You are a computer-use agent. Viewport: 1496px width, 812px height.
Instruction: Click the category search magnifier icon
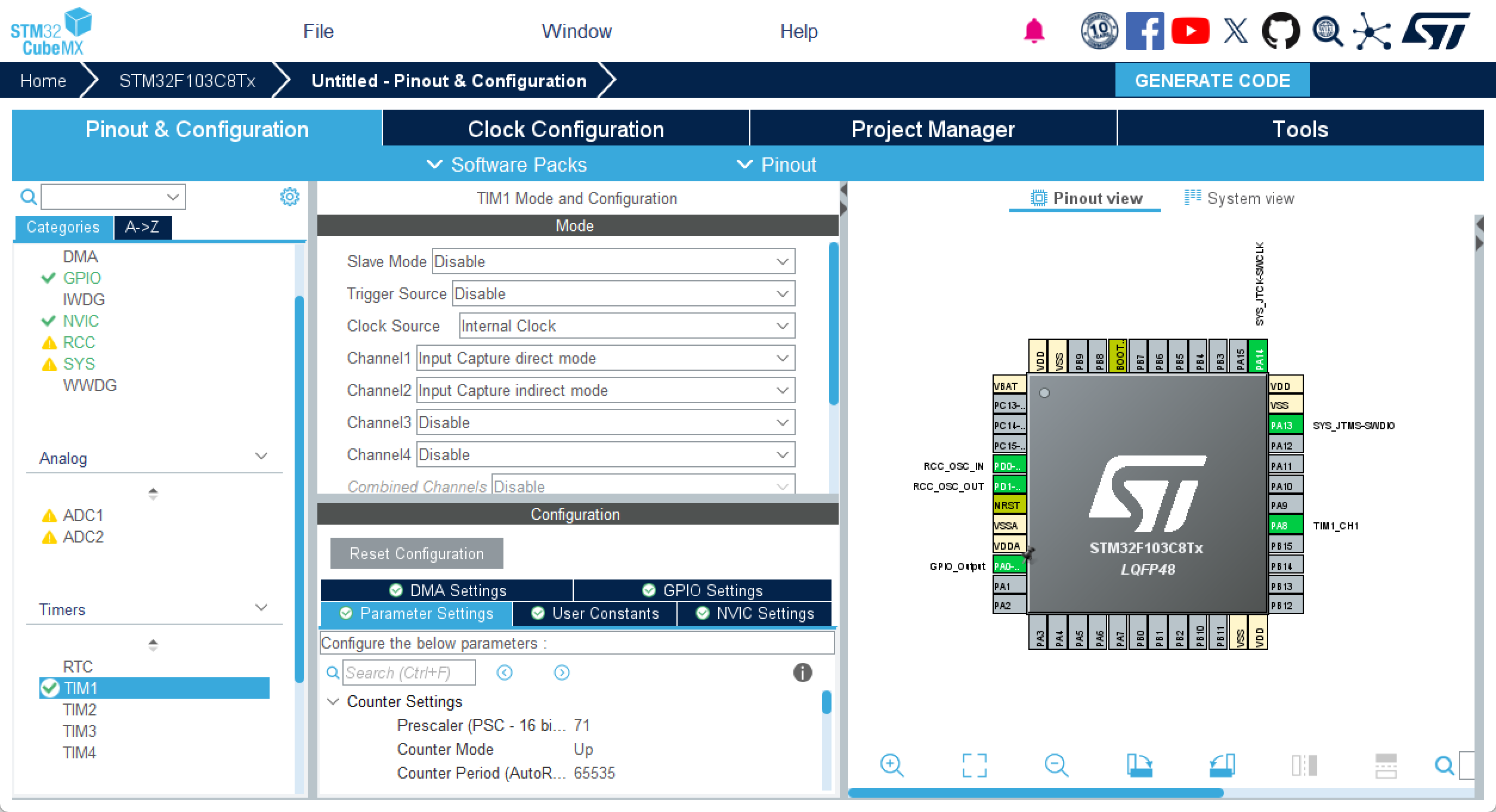[x=28, y=197]
